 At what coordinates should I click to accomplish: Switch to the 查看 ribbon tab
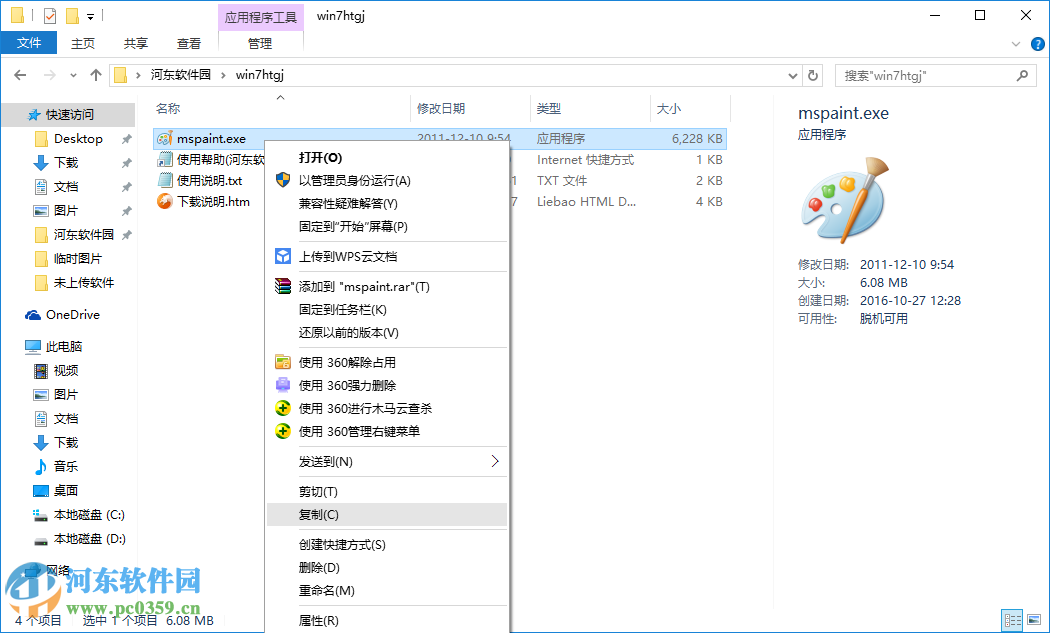[x=190, y=43]
